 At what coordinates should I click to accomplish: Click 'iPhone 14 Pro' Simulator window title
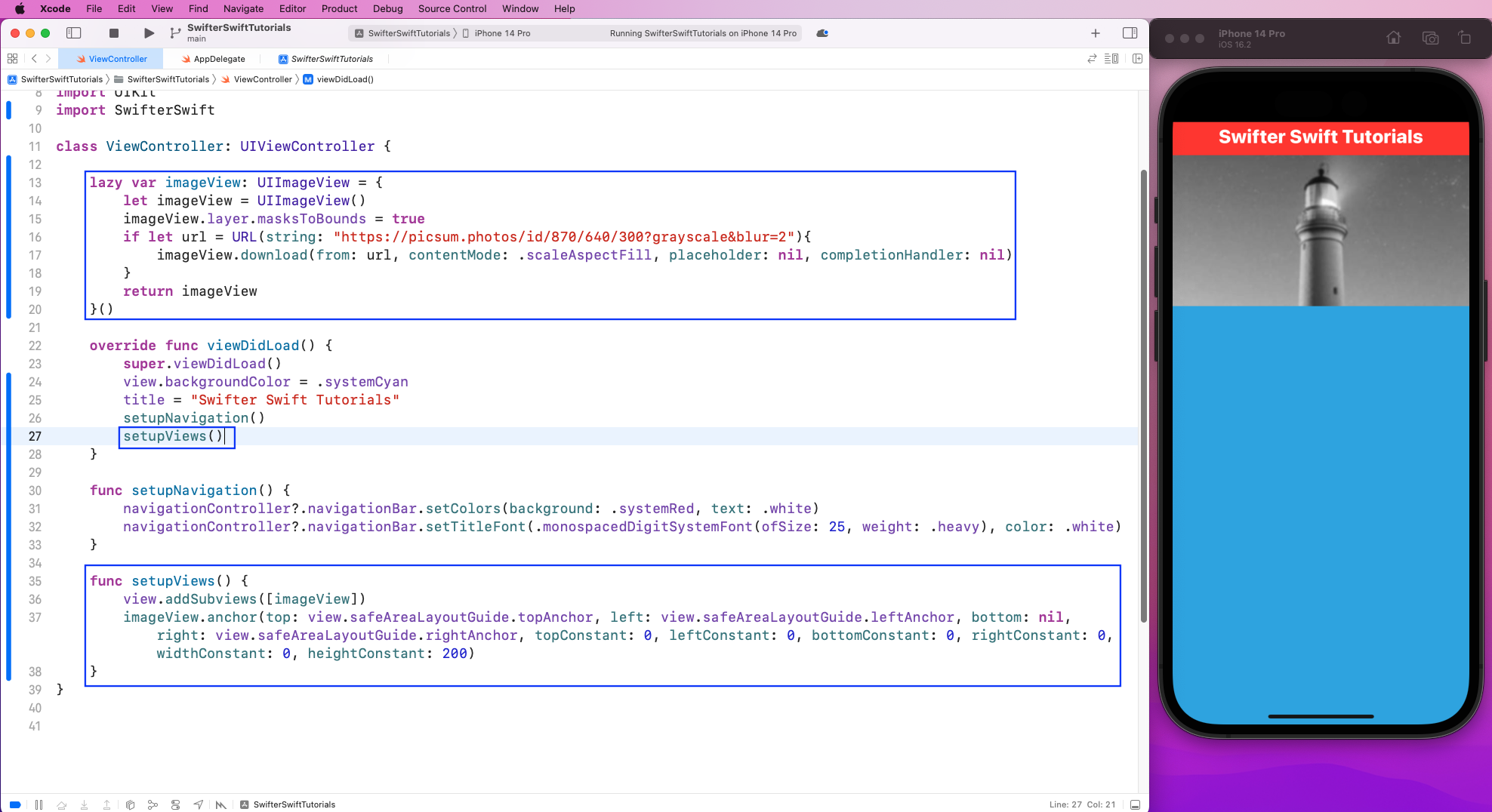[1251, 33]
